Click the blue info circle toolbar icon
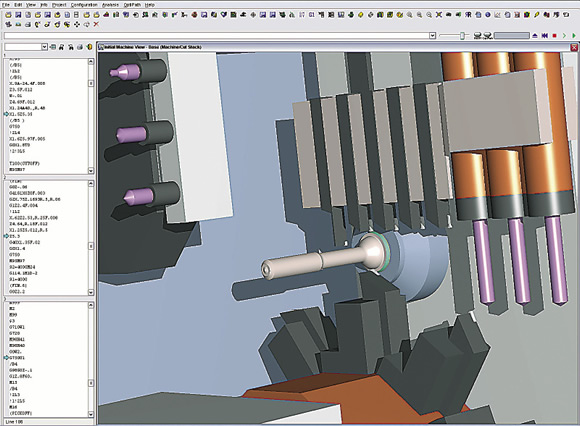 [x=488, y=15]
